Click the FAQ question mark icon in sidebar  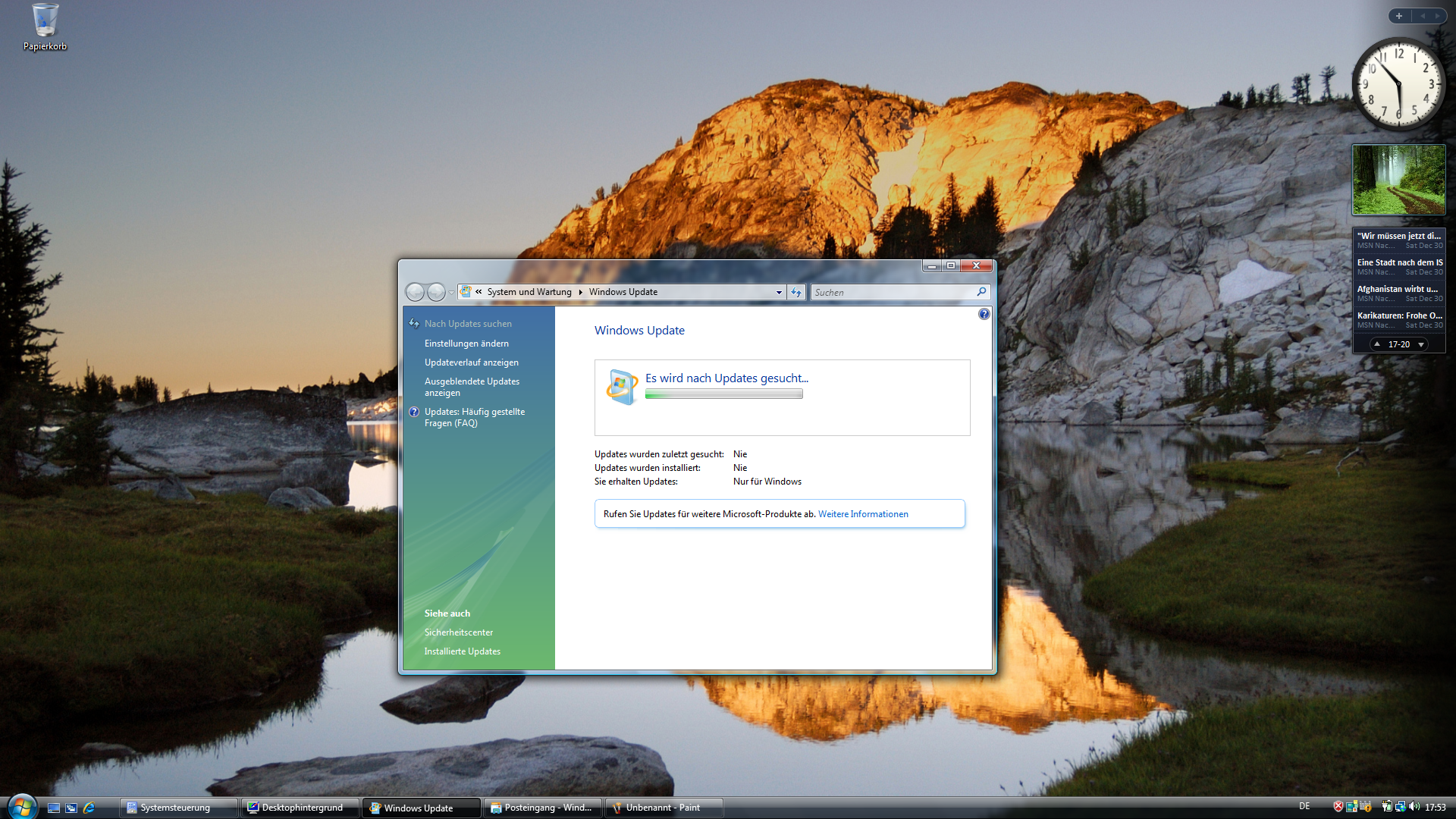tap(414, 413)
